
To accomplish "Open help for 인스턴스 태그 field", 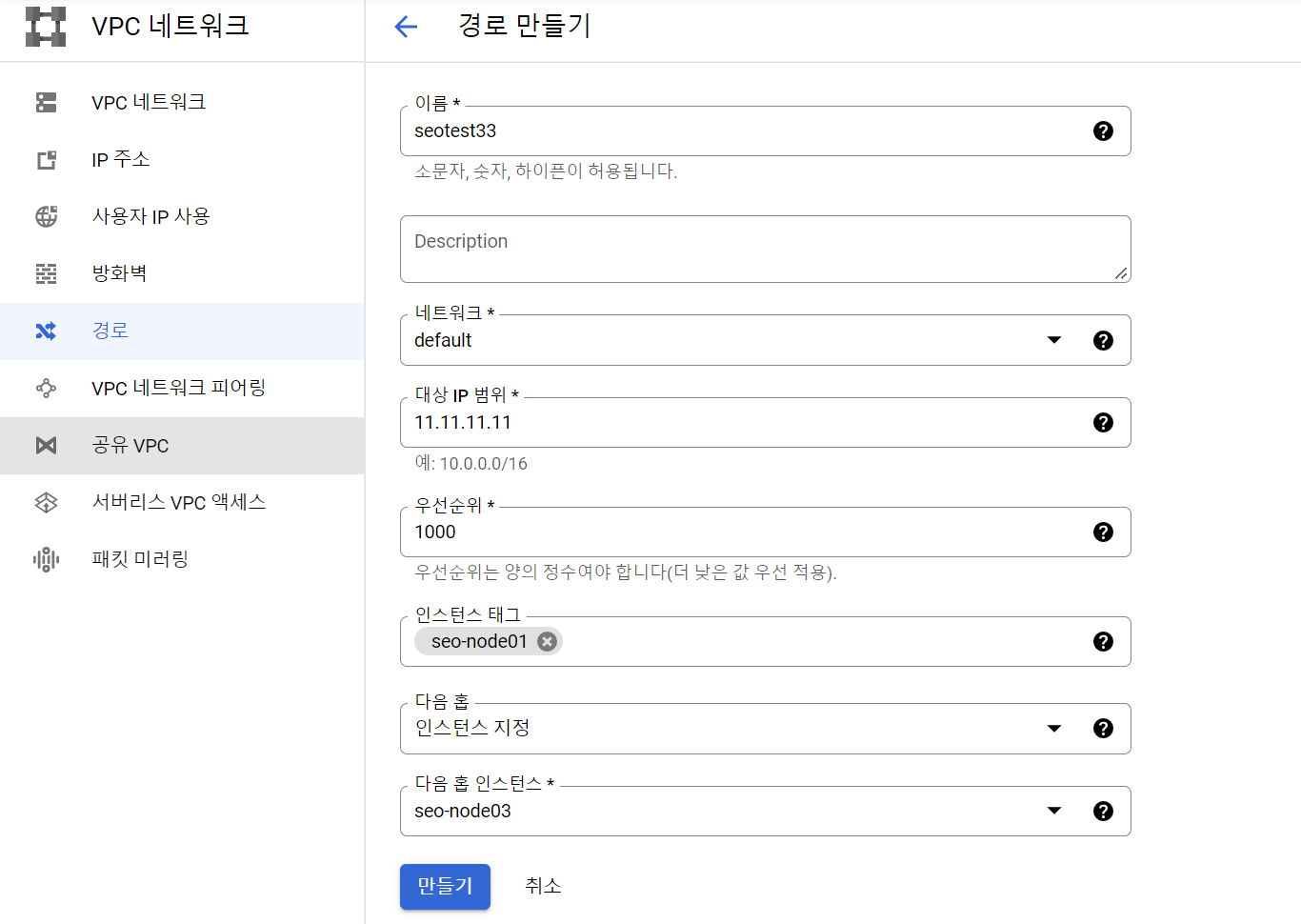I will (1103, 641).
